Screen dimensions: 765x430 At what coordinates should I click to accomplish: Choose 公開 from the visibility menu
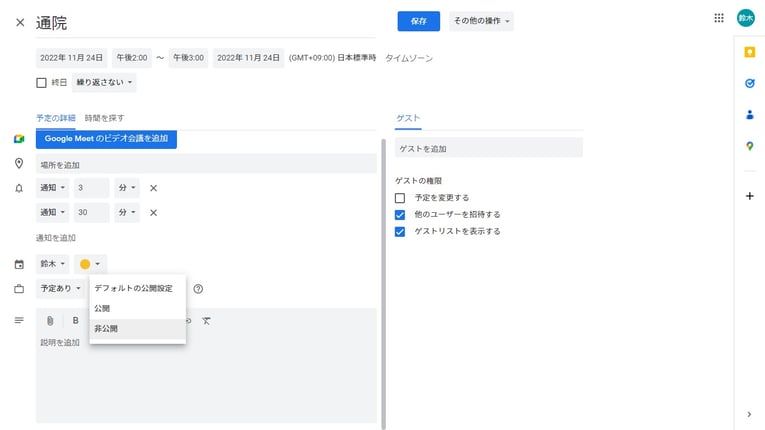(x=138, y=308)
